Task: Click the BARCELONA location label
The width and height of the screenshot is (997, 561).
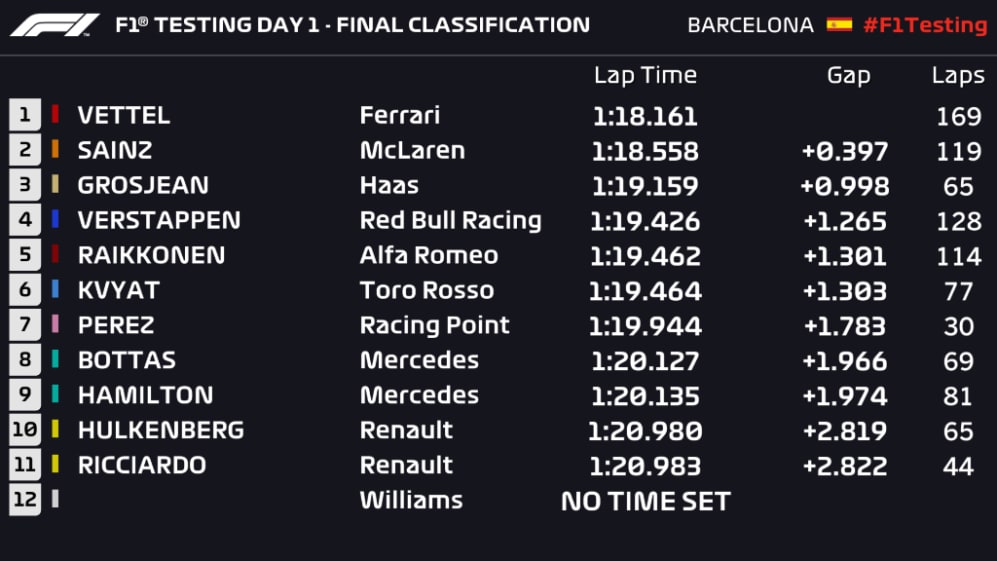Action: 750,25
